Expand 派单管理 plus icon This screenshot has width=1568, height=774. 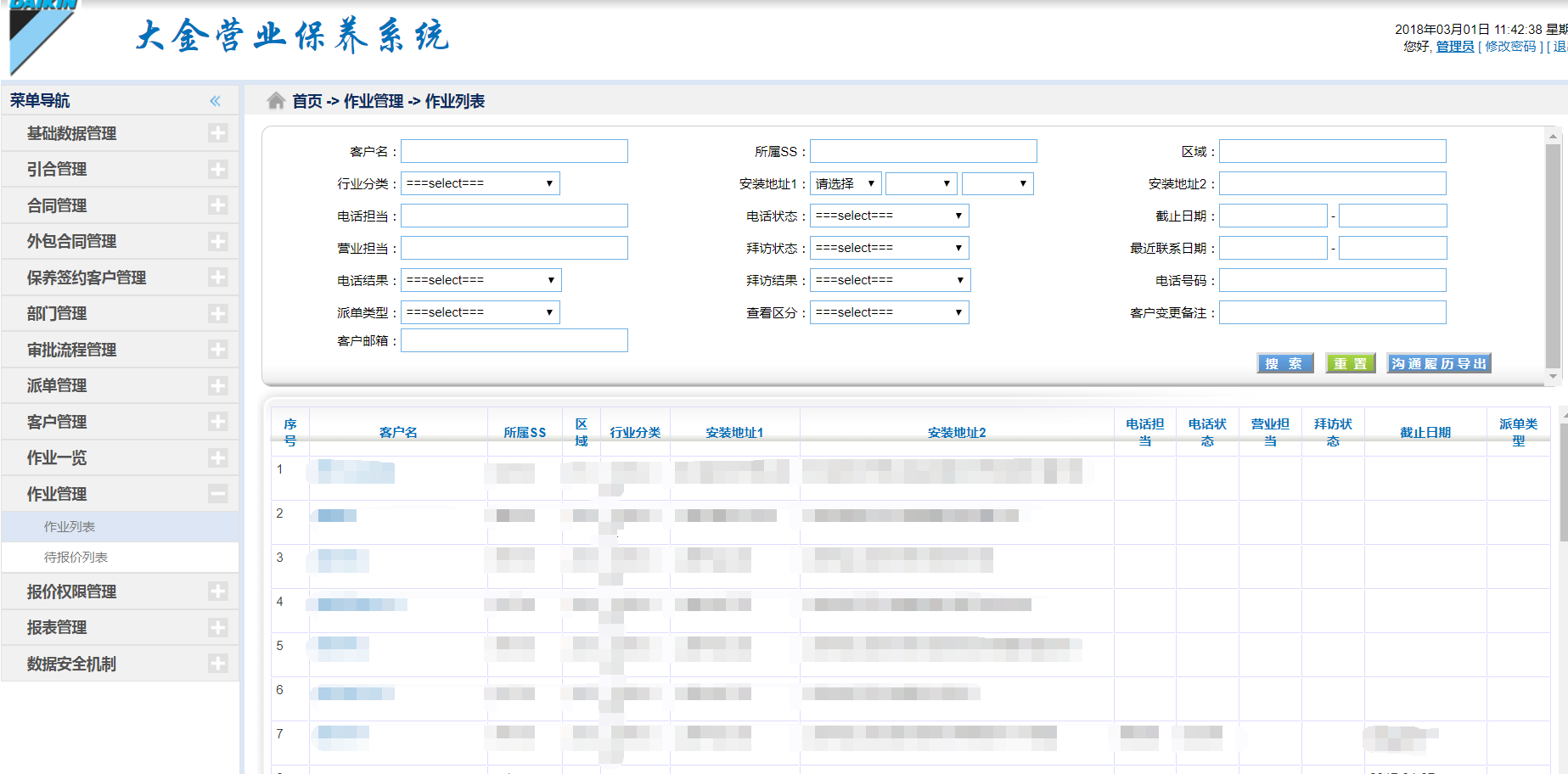[217, 385]
